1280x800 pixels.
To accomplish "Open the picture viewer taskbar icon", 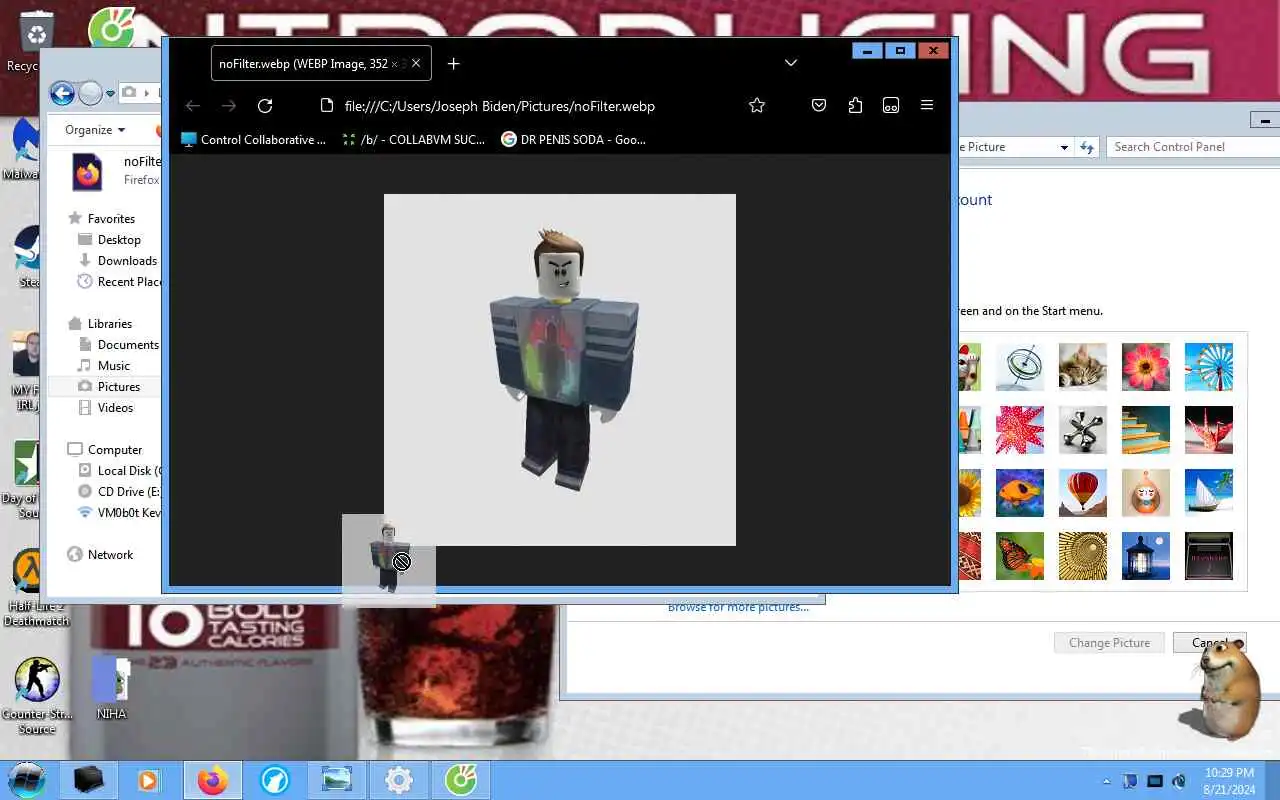I will (x=336, y=780).
